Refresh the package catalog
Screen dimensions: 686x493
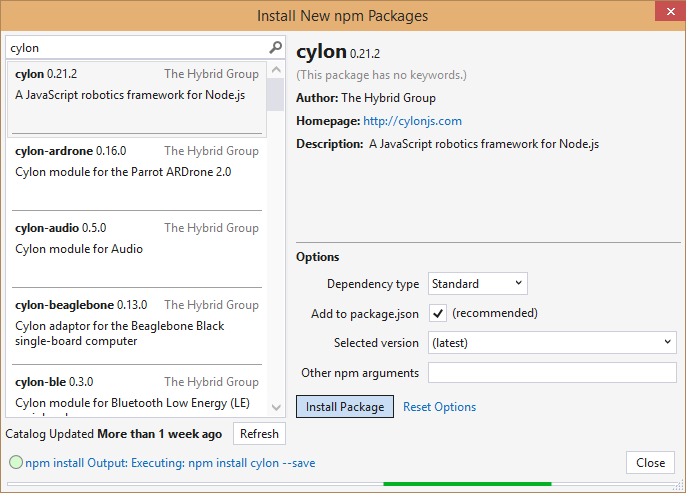[x=259, y=434]
